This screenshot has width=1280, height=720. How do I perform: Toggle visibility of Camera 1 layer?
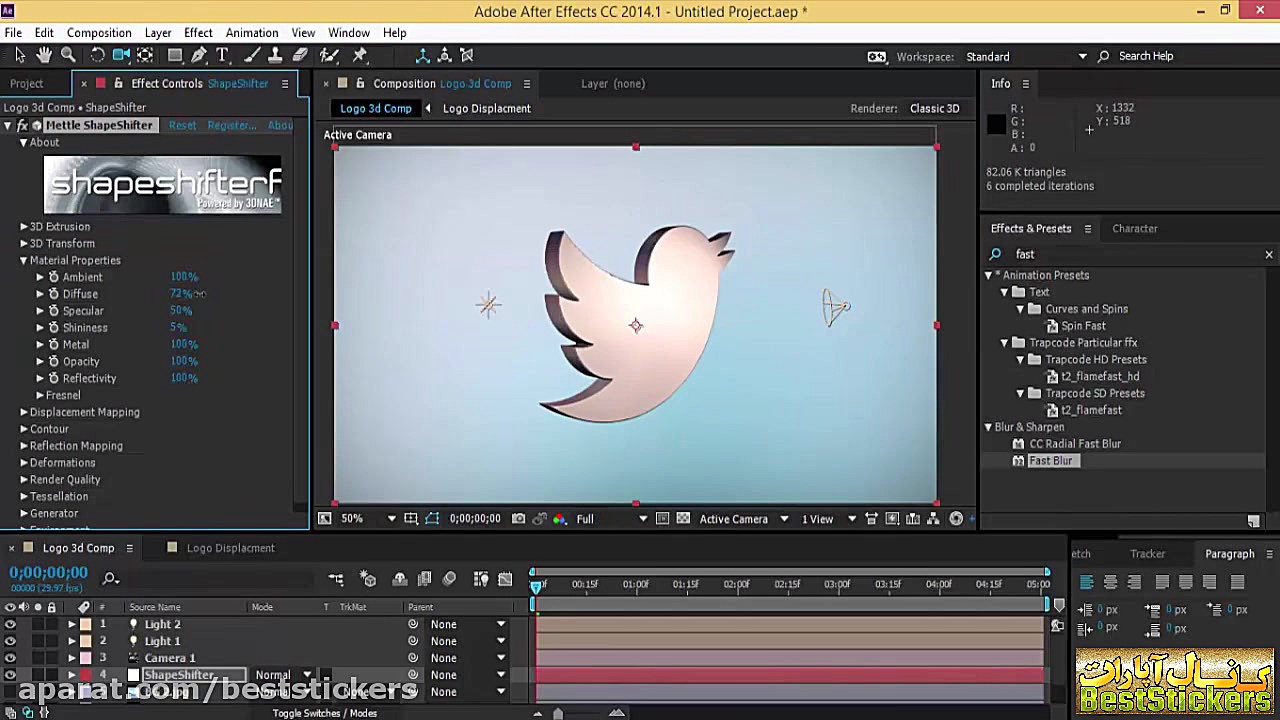pyautogui.click(x=10, y=658)
